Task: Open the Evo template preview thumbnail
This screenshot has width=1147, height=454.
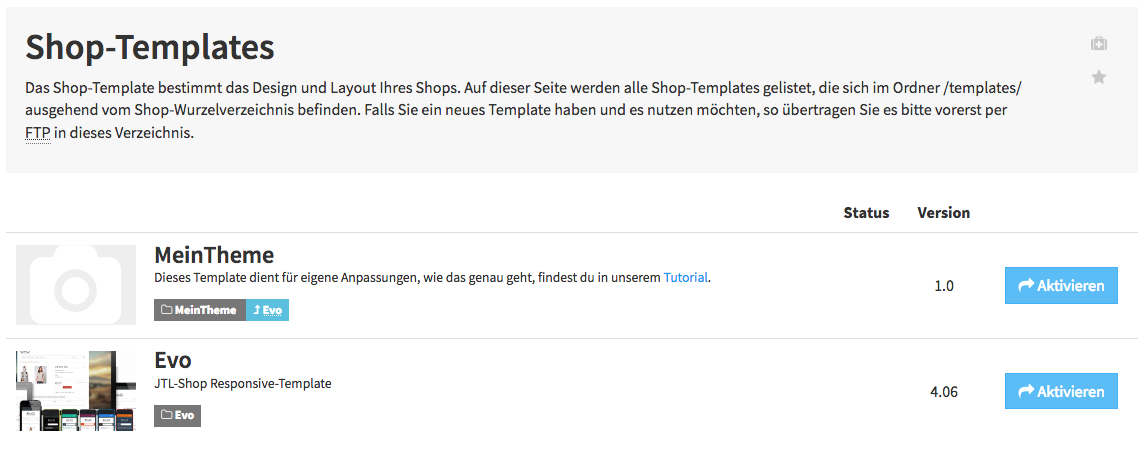Action: tap(76, 391)
